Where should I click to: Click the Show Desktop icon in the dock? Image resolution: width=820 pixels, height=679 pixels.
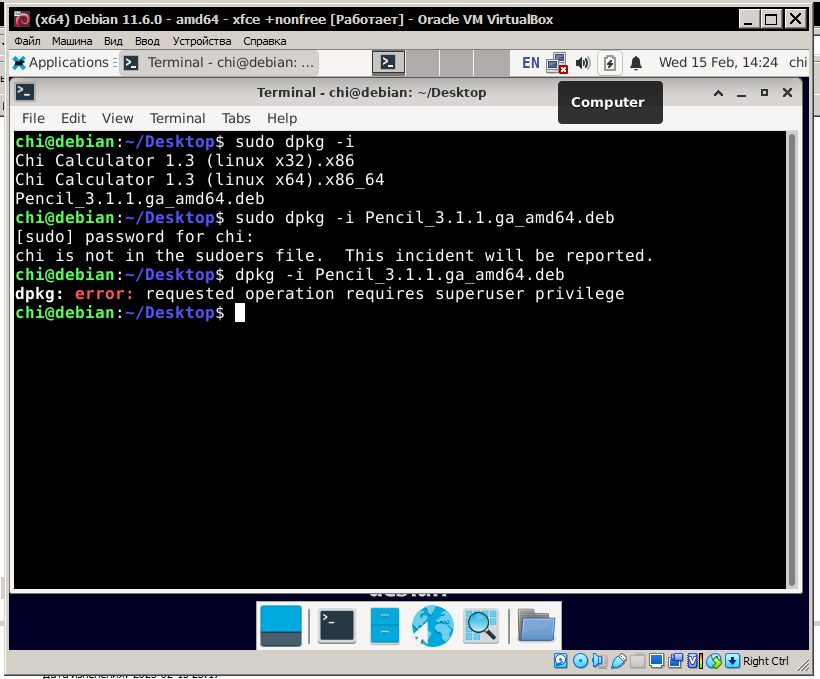281,626
